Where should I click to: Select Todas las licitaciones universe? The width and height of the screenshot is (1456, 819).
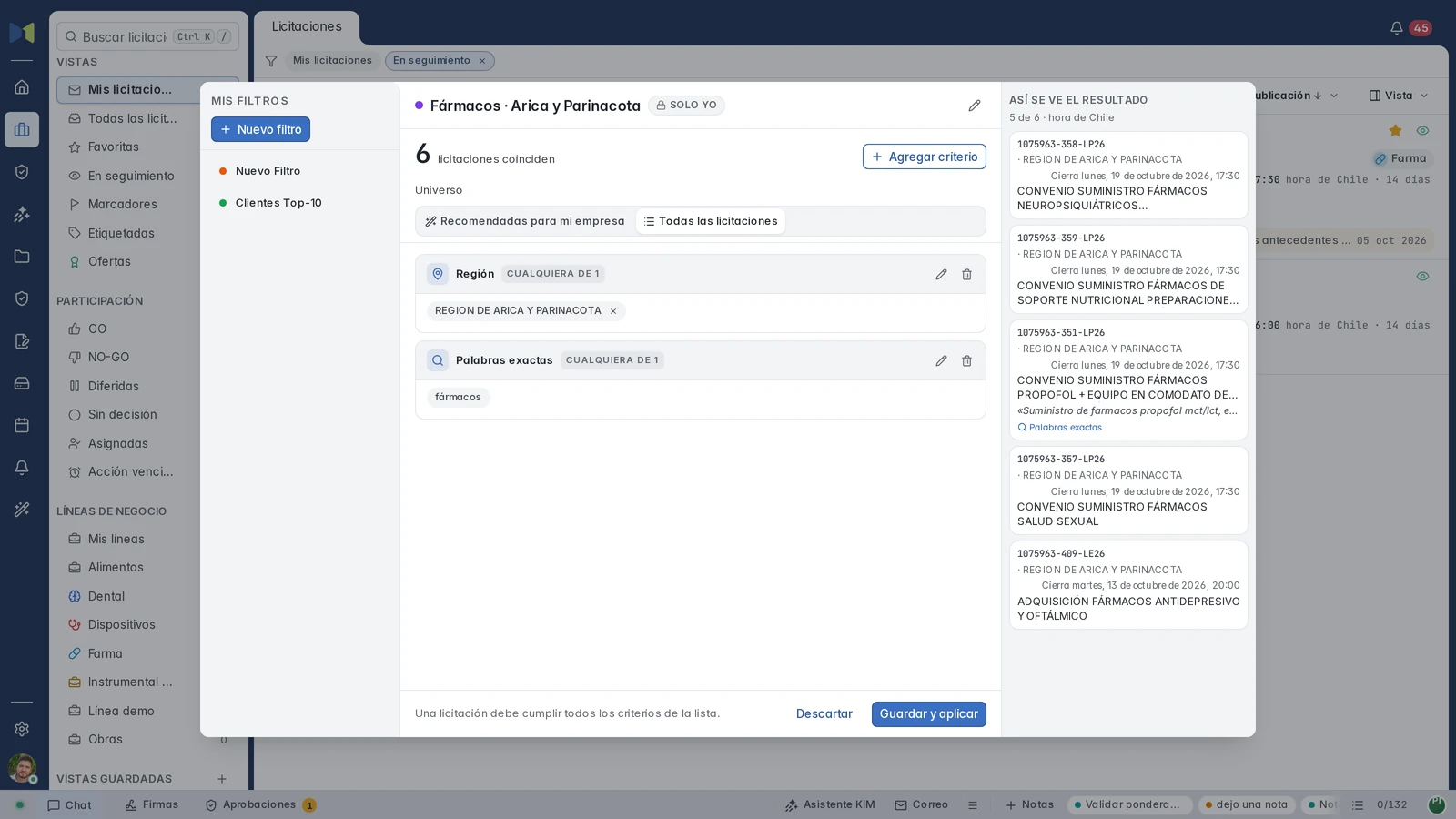(710, 221)
